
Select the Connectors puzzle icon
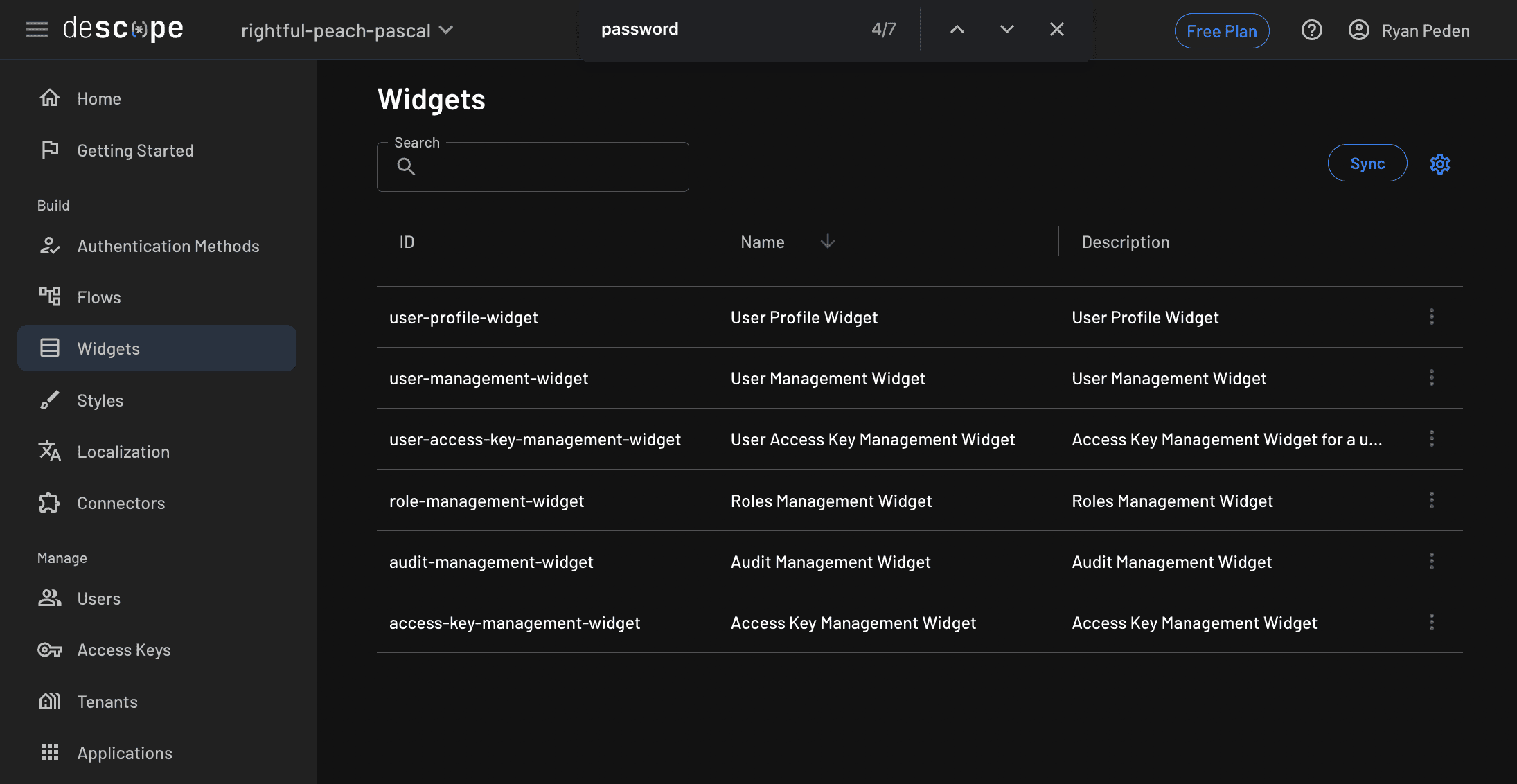tap(50, 503)
